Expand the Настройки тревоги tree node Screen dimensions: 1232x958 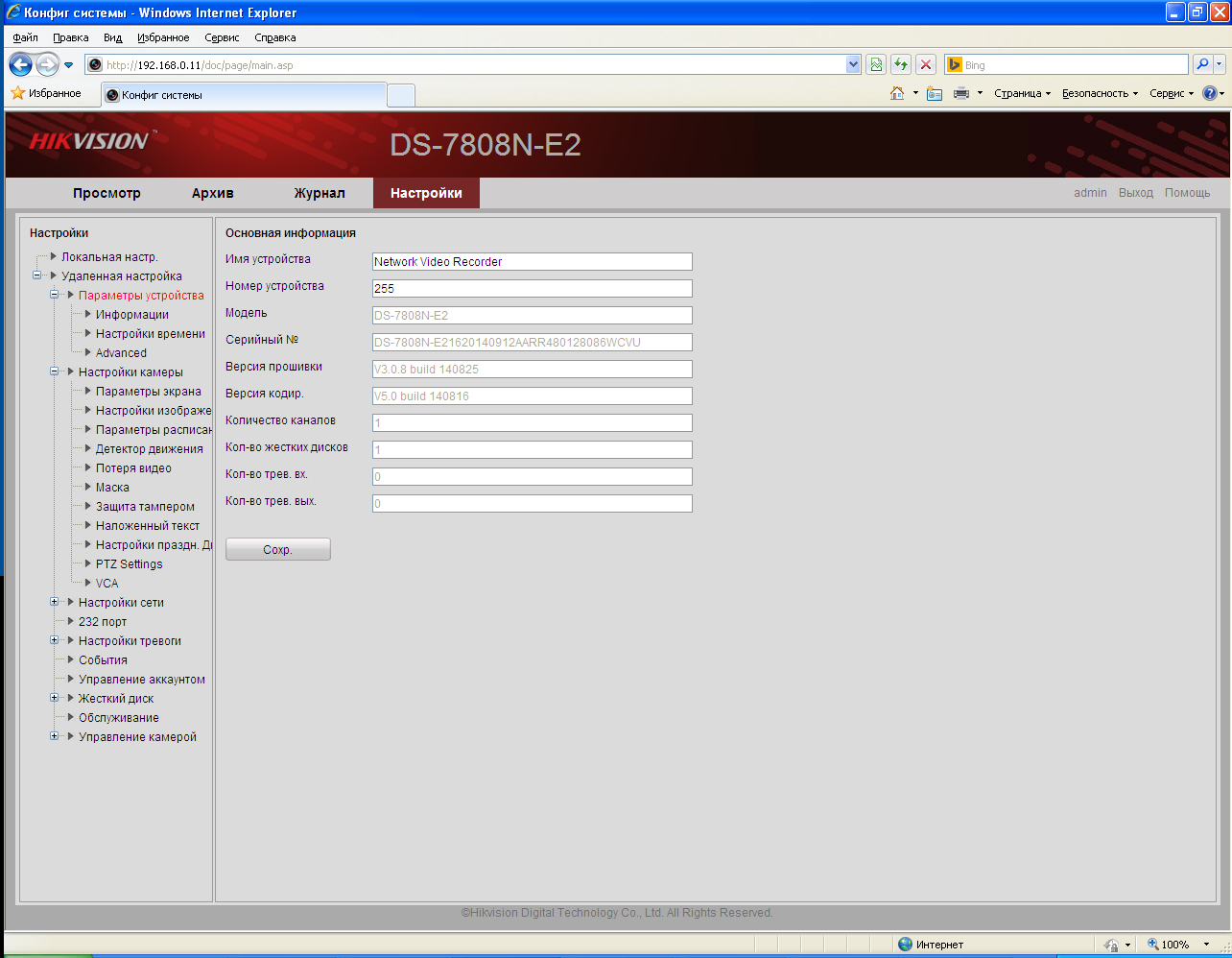pos(55,640)
